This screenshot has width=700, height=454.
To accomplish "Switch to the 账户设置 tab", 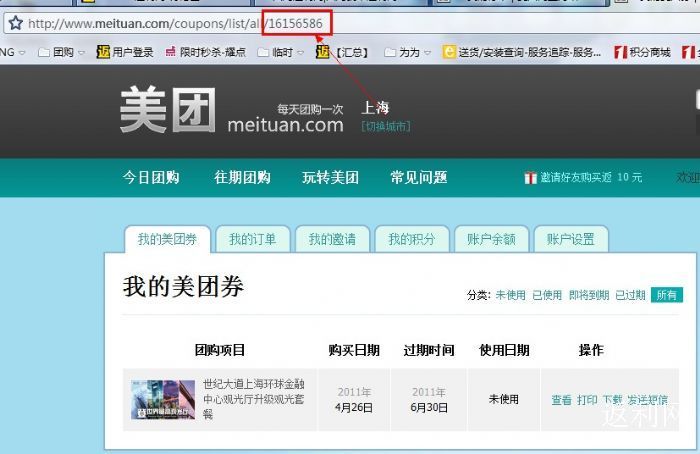I will click(x=571, y=239).
